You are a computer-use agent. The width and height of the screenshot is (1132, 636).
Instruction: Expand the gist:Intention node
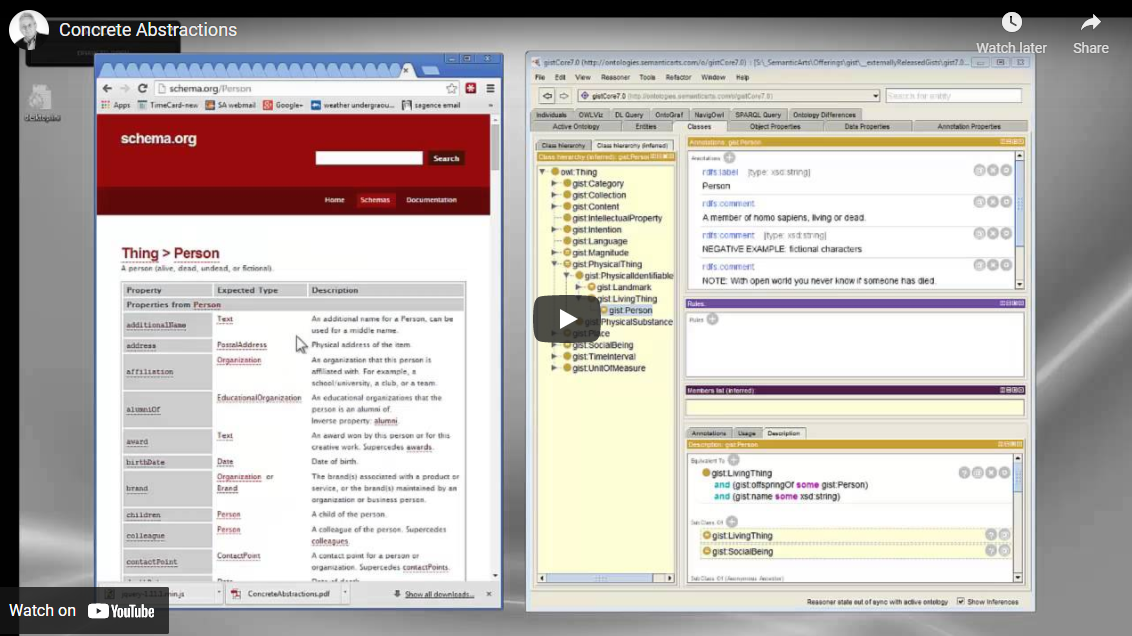554,230
